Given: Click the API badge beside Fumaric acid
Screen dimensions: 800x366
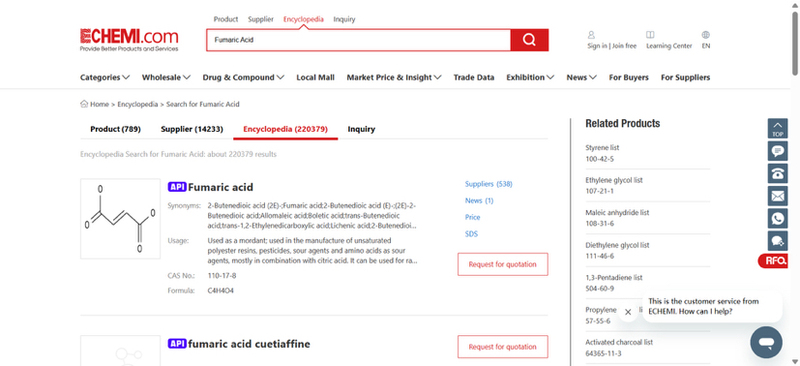Looking at the screenshot, I should [177, 187].
